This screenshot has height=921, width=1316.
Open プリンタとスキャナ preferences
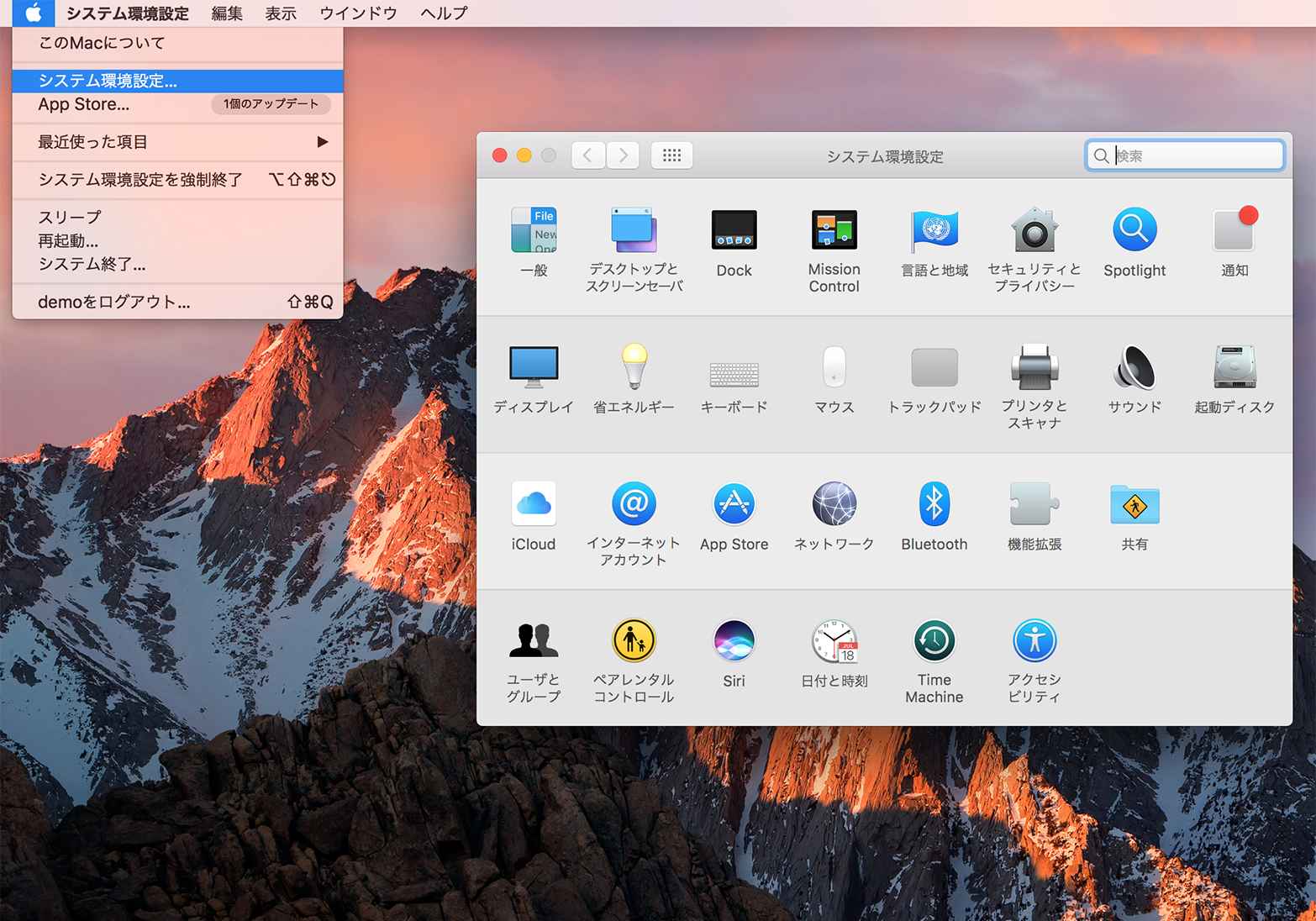coord(1034,366)
